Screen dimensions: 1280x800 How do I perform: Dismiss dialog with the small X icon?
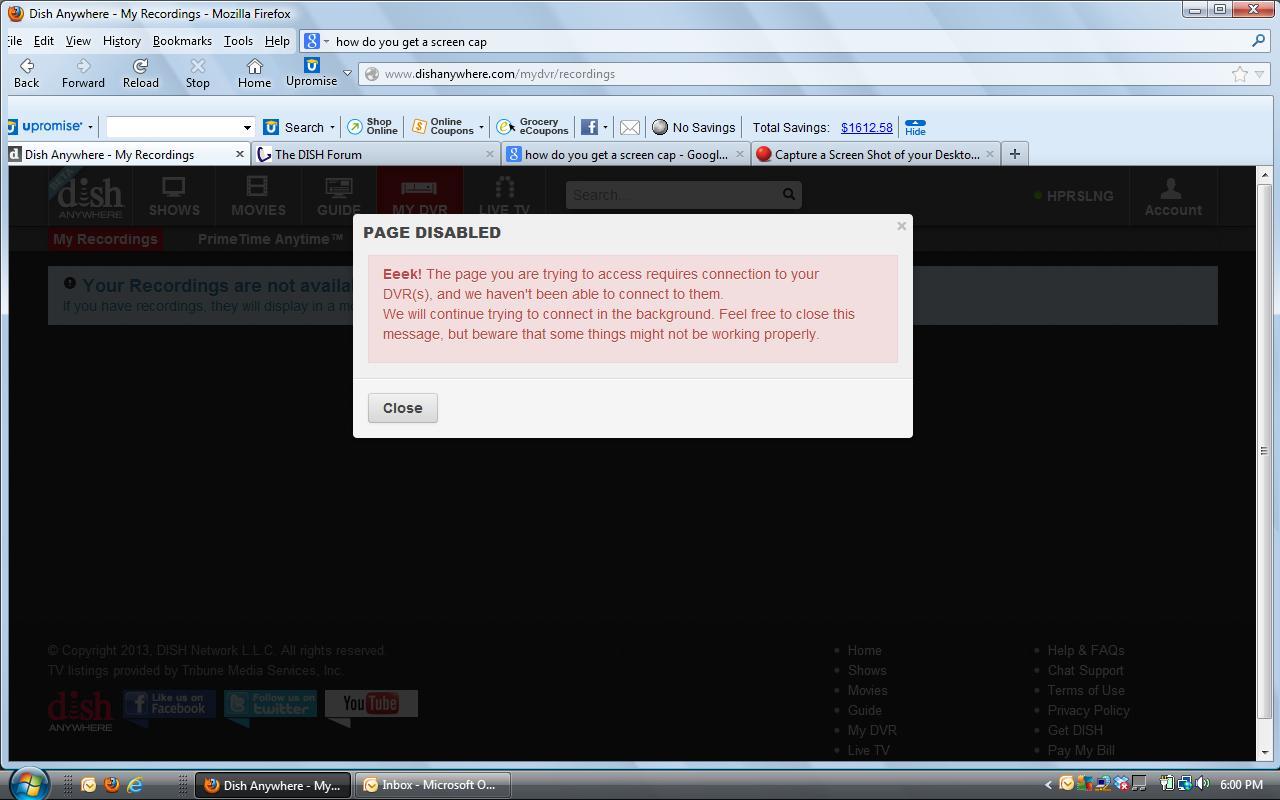[901, 227]
